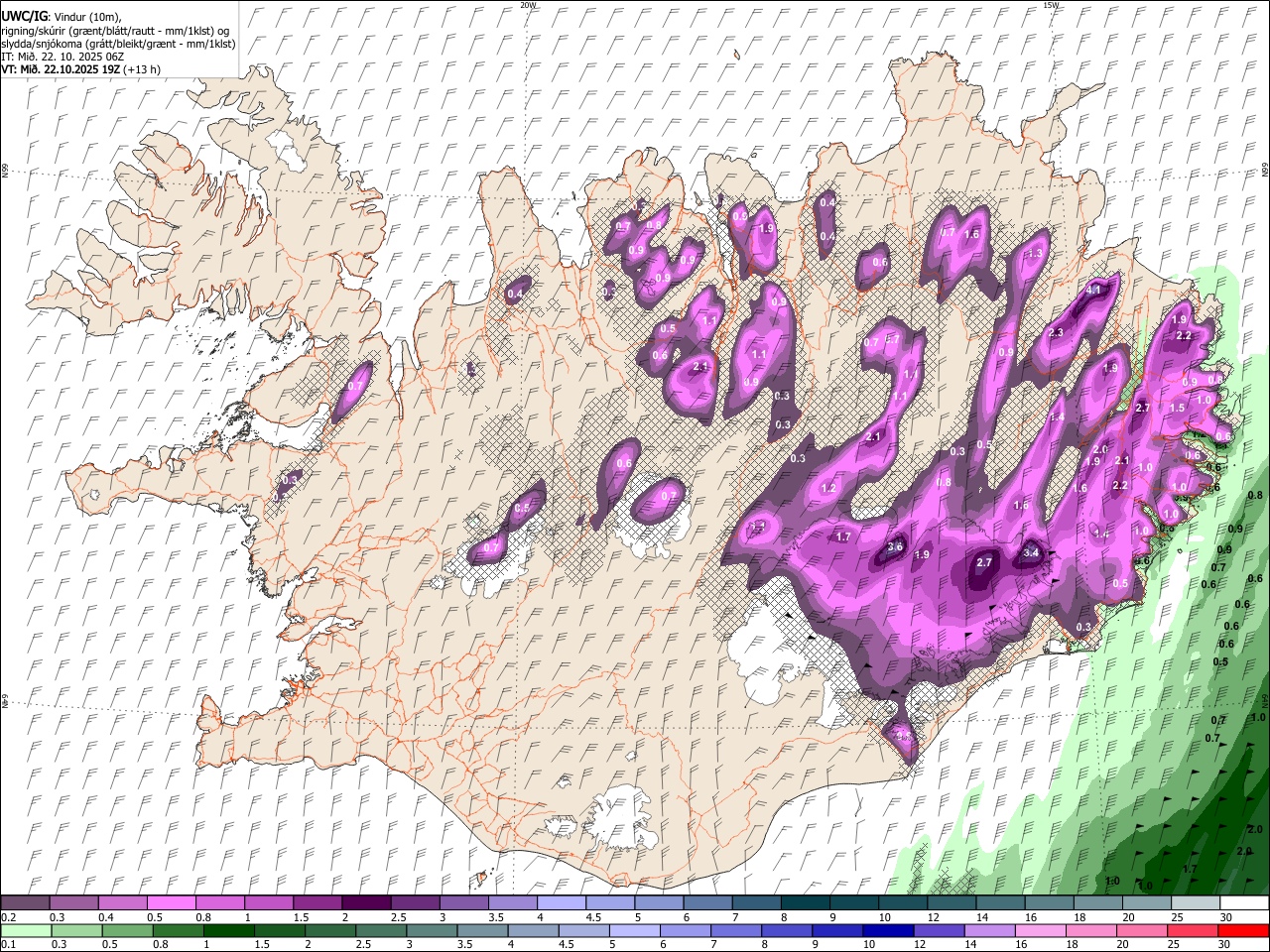
Task: Click the palest green swatch labeled 0.1
Action: pos(26,930)
